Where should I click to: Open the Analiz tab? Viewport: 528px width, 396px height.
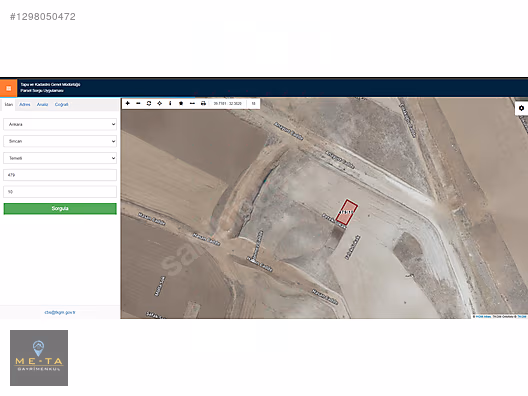(42, 104)
